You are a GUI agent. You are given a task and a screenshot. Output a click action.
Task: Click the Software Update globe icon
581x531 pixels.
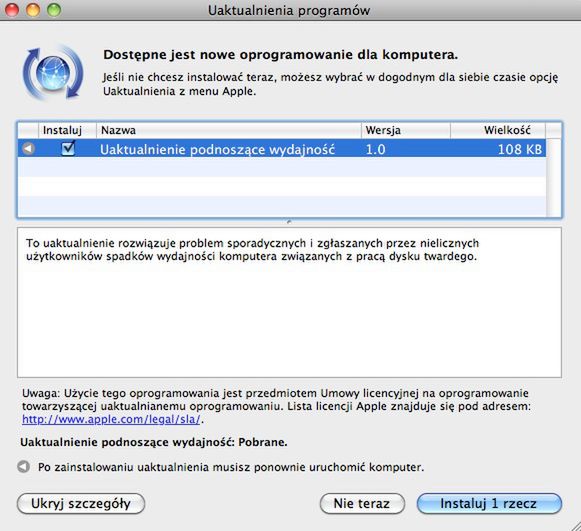(53, 73)
